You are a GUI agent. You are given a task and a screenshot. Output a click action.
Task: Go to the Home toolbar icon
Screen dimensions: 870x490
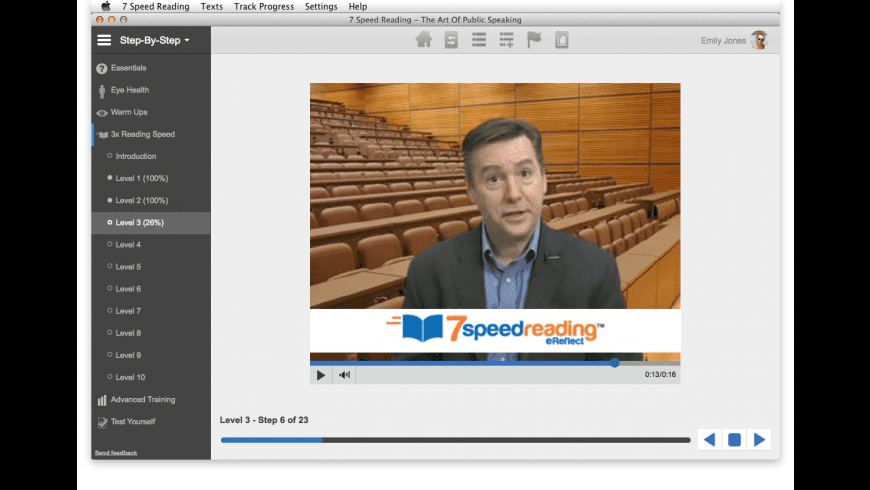click(x=424, y=40)
